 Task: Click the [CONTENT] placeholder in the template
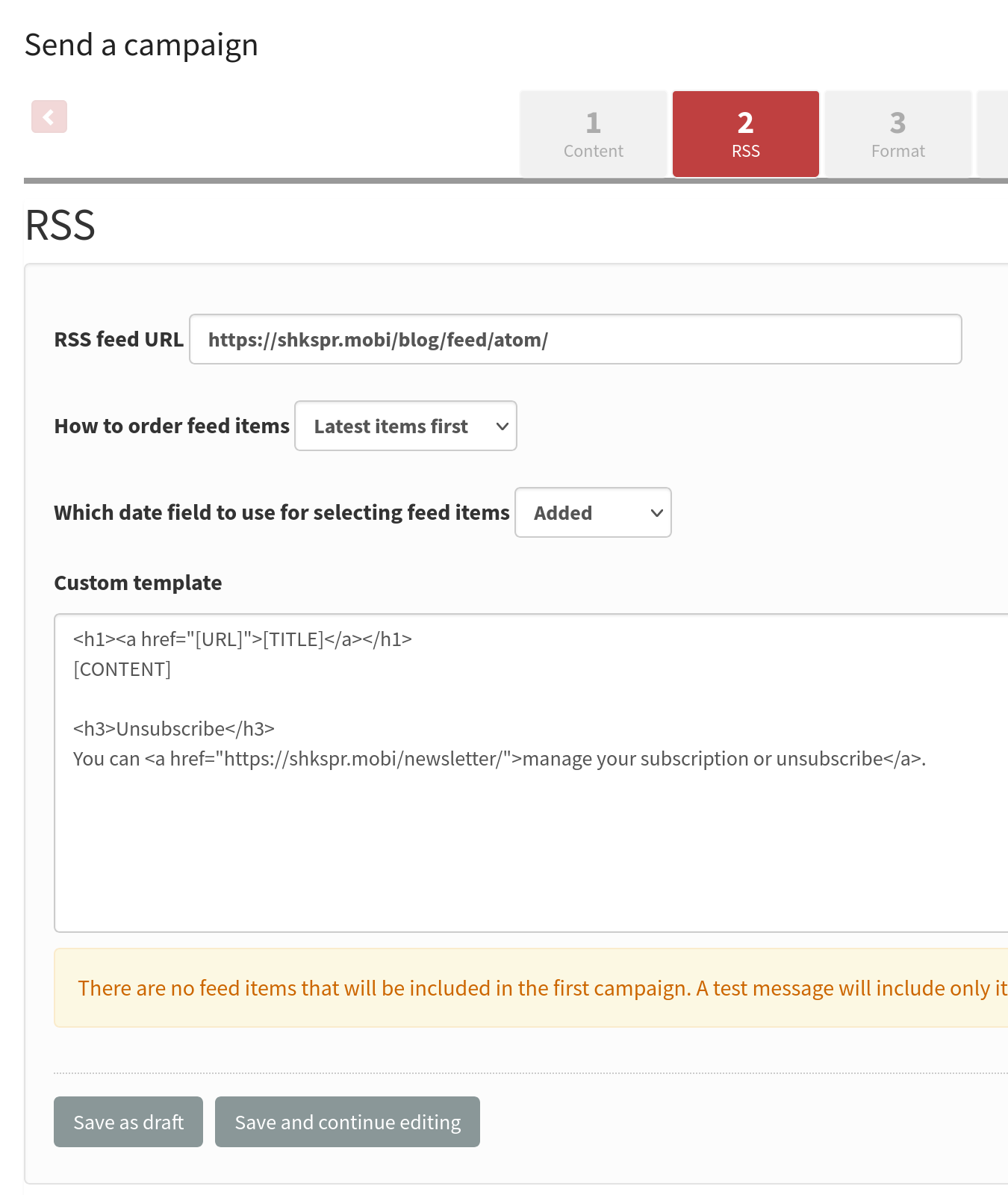tap(122, 669)
